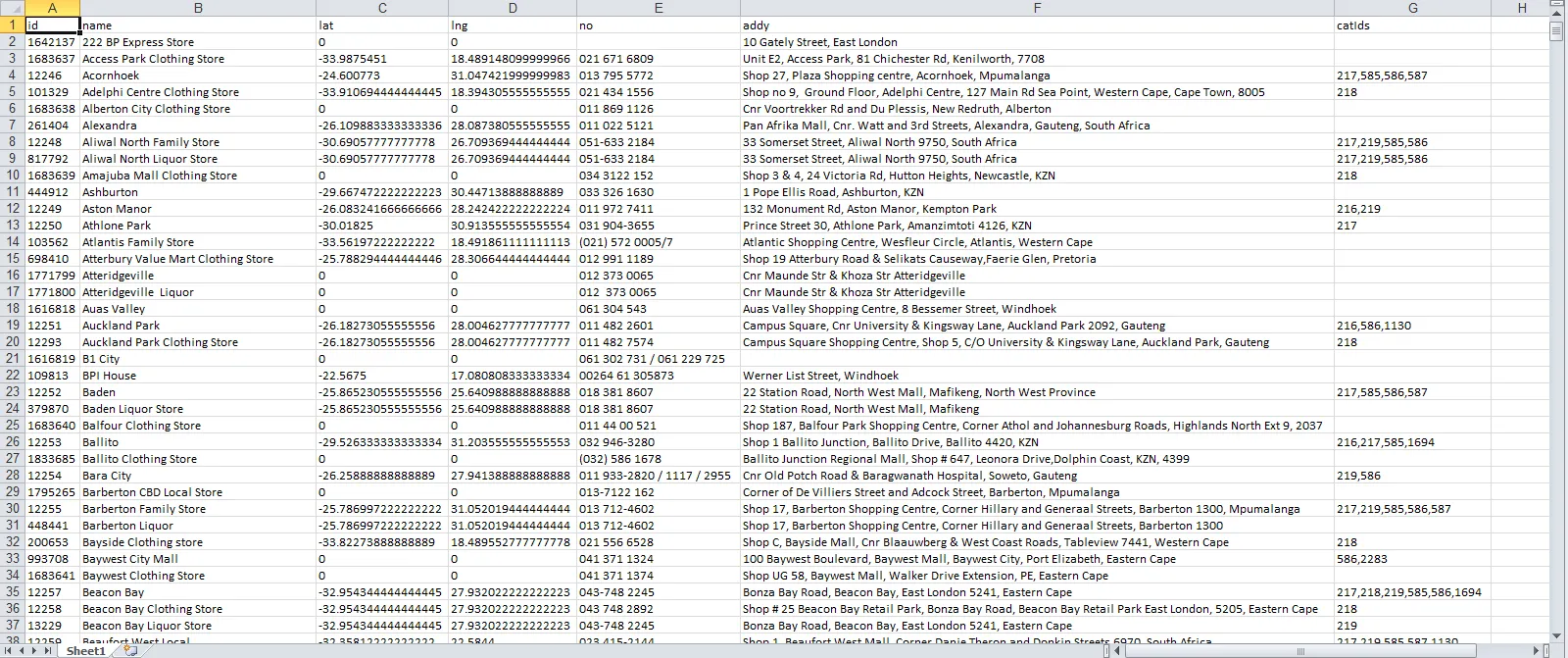The height and width of the screenshot is (658, 1568).
Task: Click the vertical split box above the scrollbar
Action: coord(1556,5)
